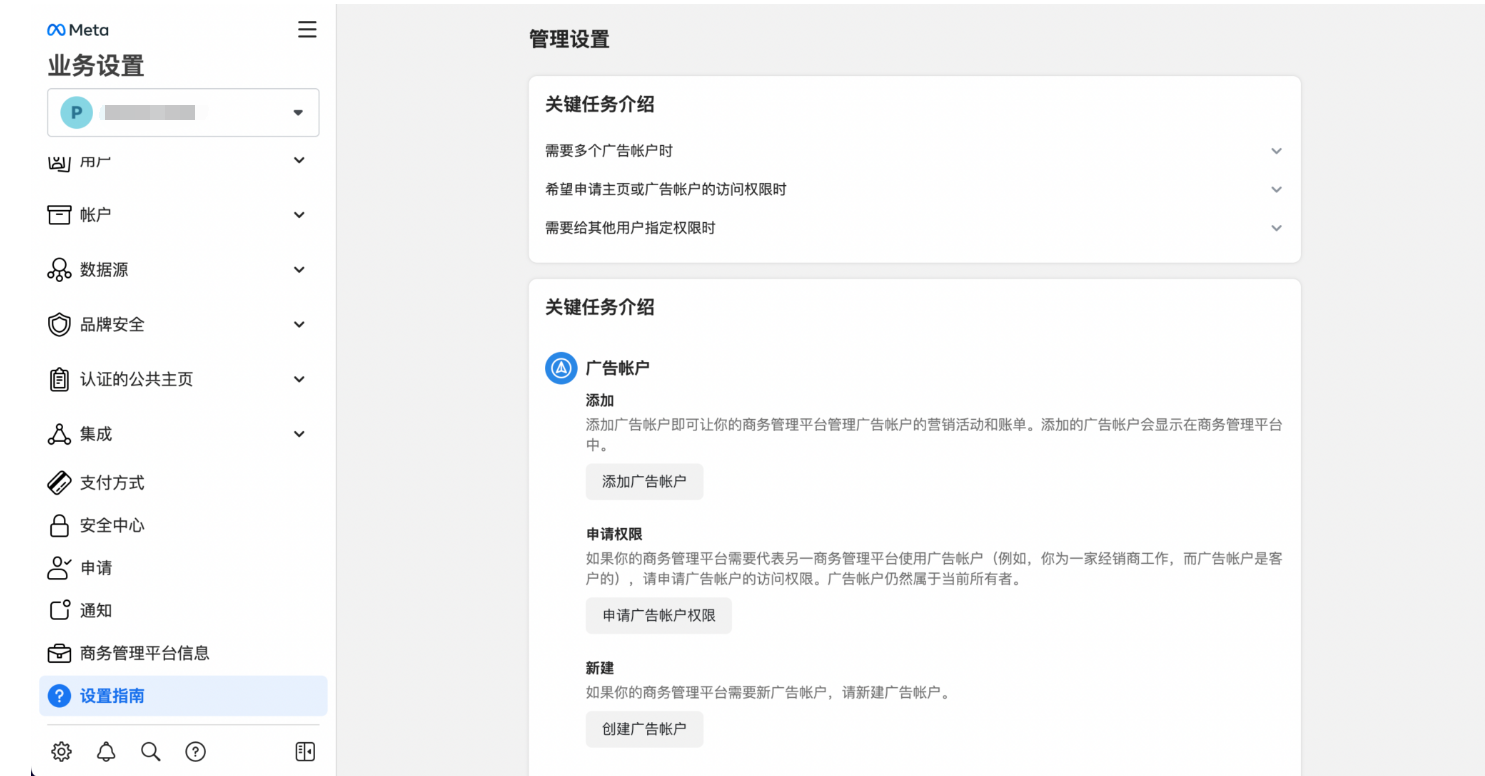The height and width of the screenshot is (776, 1485).
Task: Open 集成 menu item
Action: (183, 434)
